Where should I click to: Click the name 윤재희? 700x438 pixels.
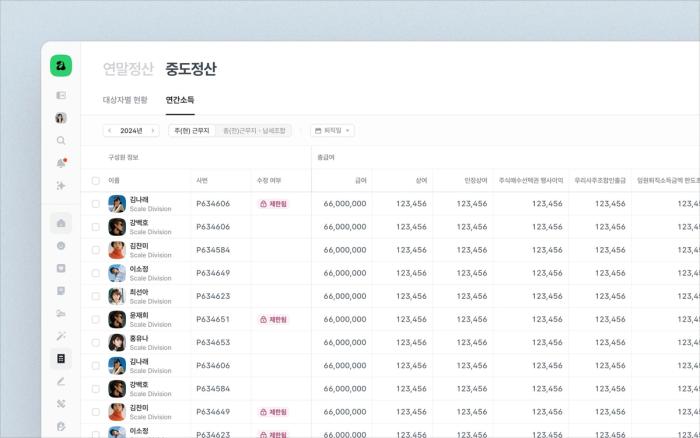[139, 315]
